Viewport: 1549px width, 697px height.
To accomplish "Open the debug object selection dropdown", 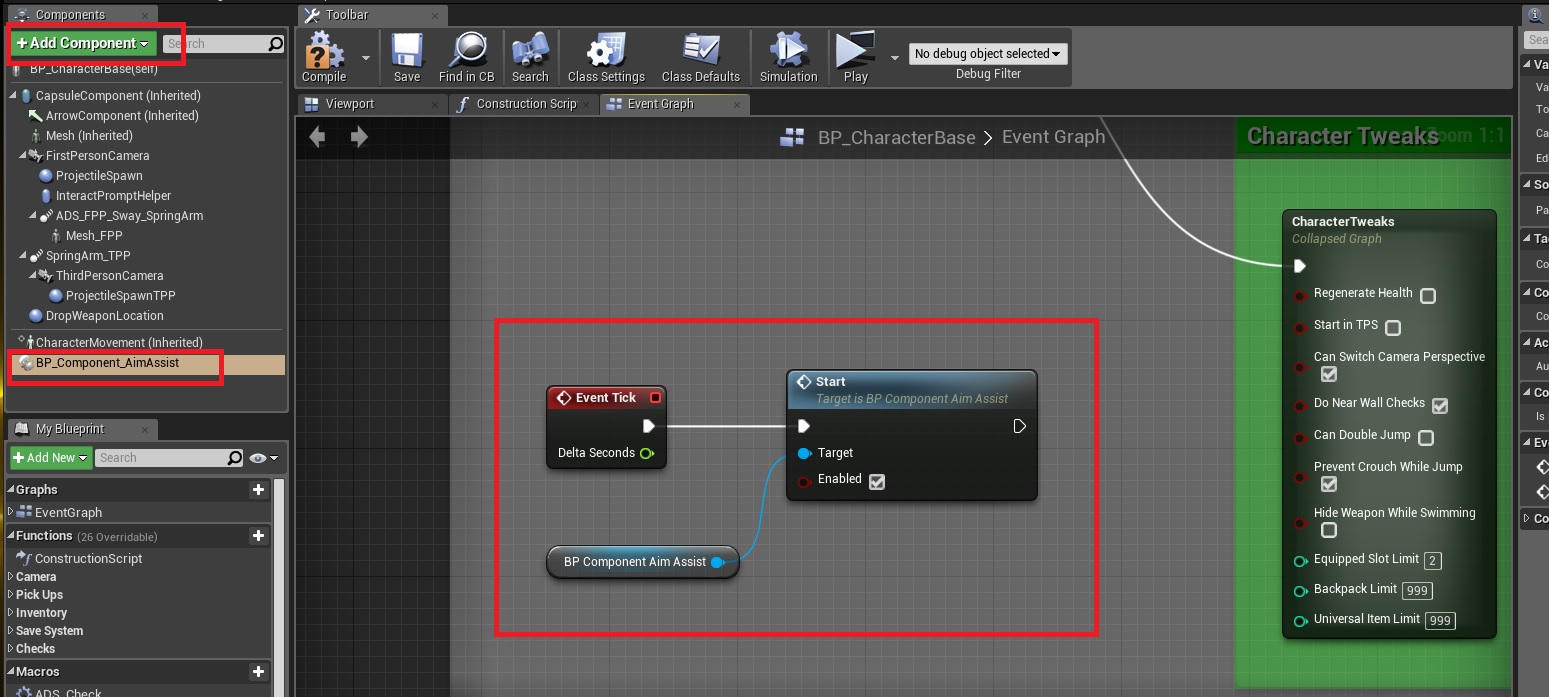I will click(x=988, y=54).
